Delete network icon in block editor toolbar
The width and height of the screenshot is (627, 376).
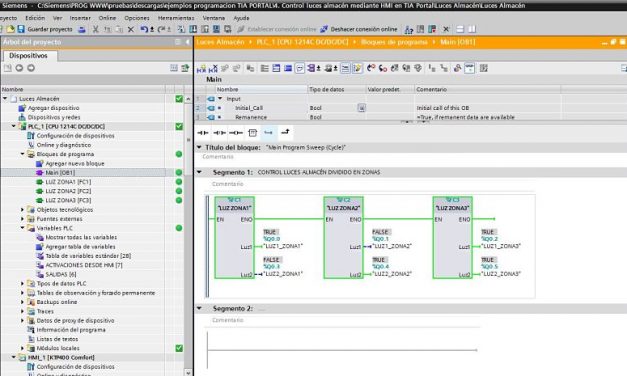[213, 68]
